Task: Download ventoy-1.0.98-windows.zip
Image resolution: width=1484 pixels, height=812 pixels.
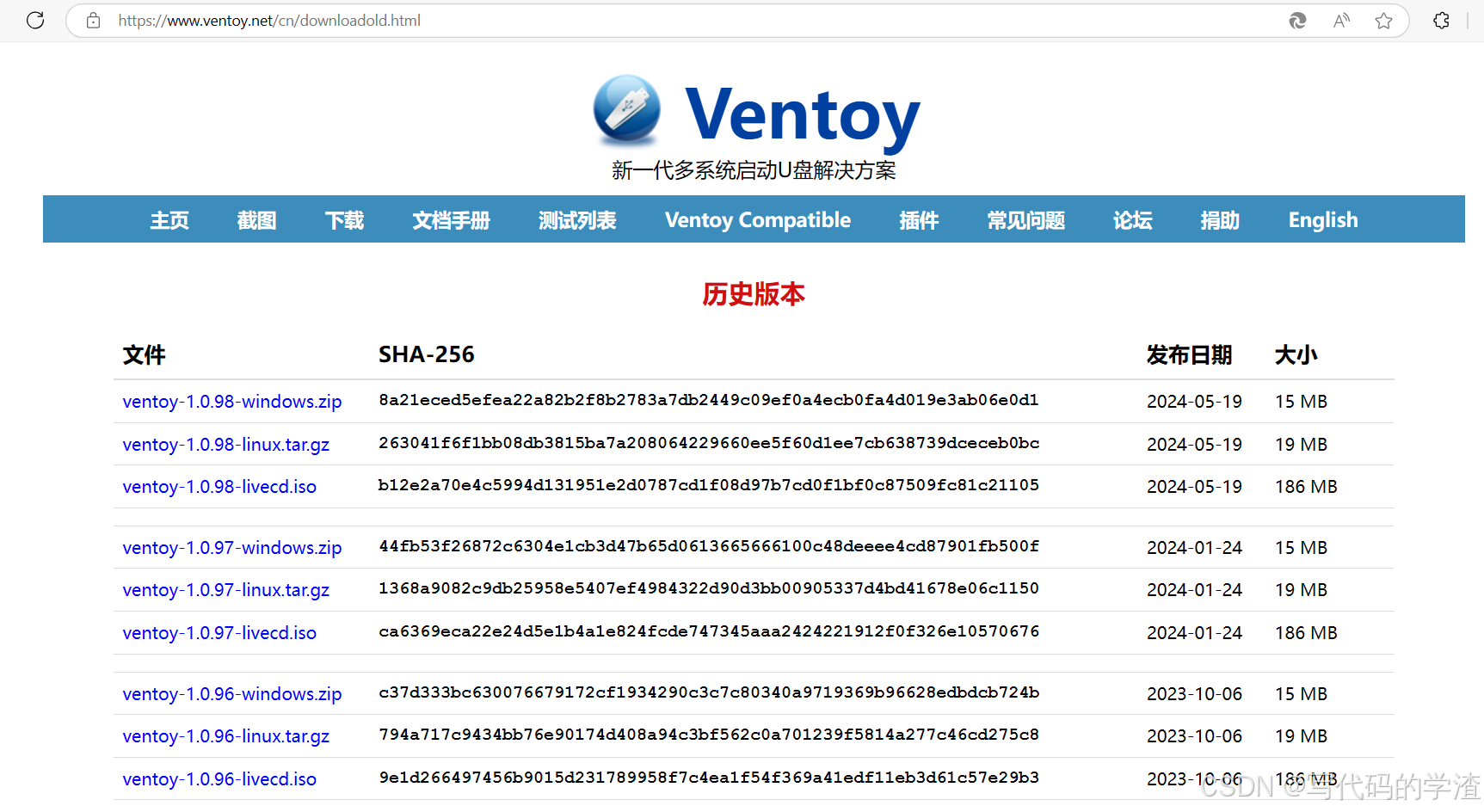Action: pos(232,402)
